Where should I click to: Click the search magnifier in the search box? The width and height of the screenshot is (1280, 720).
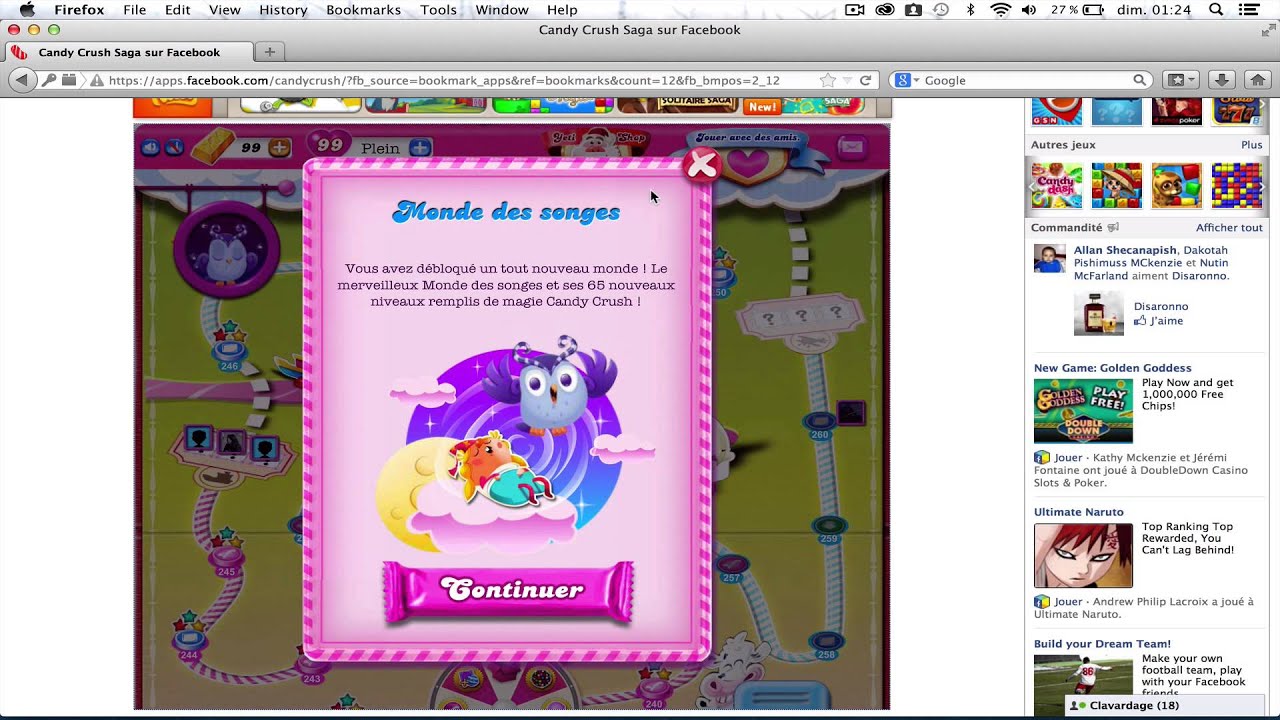pos(1139,80)
